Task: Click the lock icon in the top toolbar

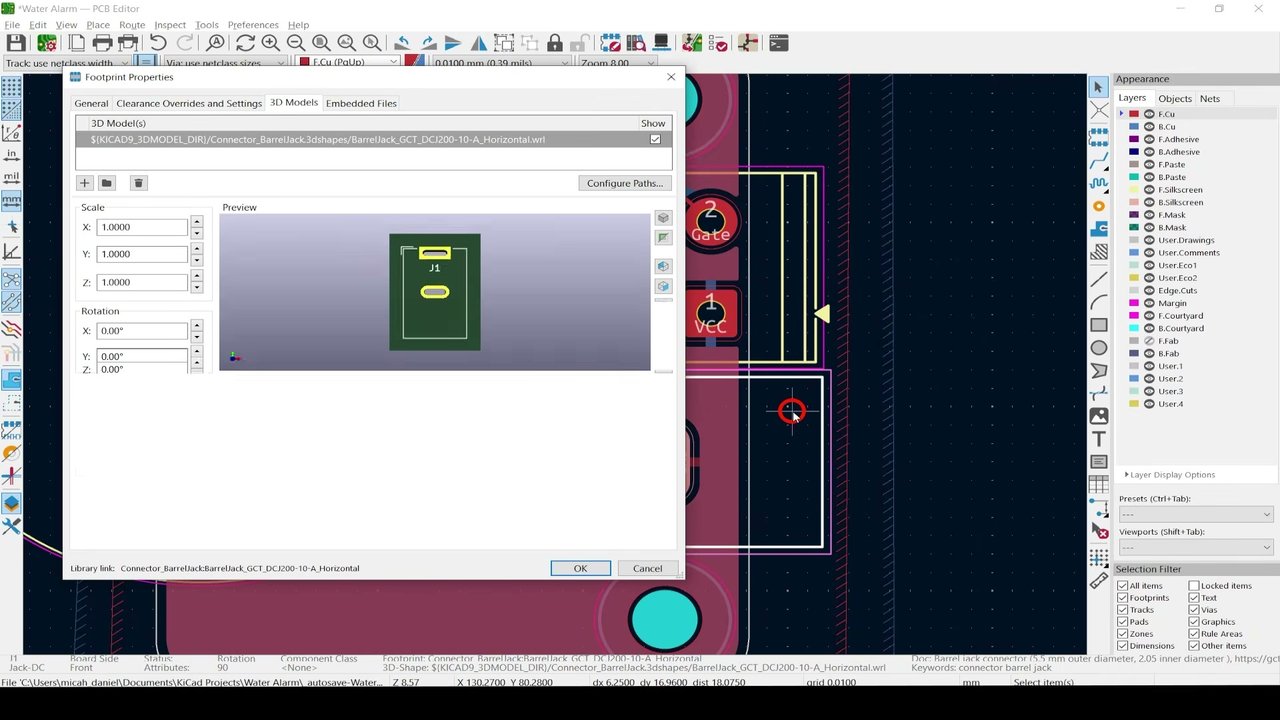Action: (x=554, y=43)
